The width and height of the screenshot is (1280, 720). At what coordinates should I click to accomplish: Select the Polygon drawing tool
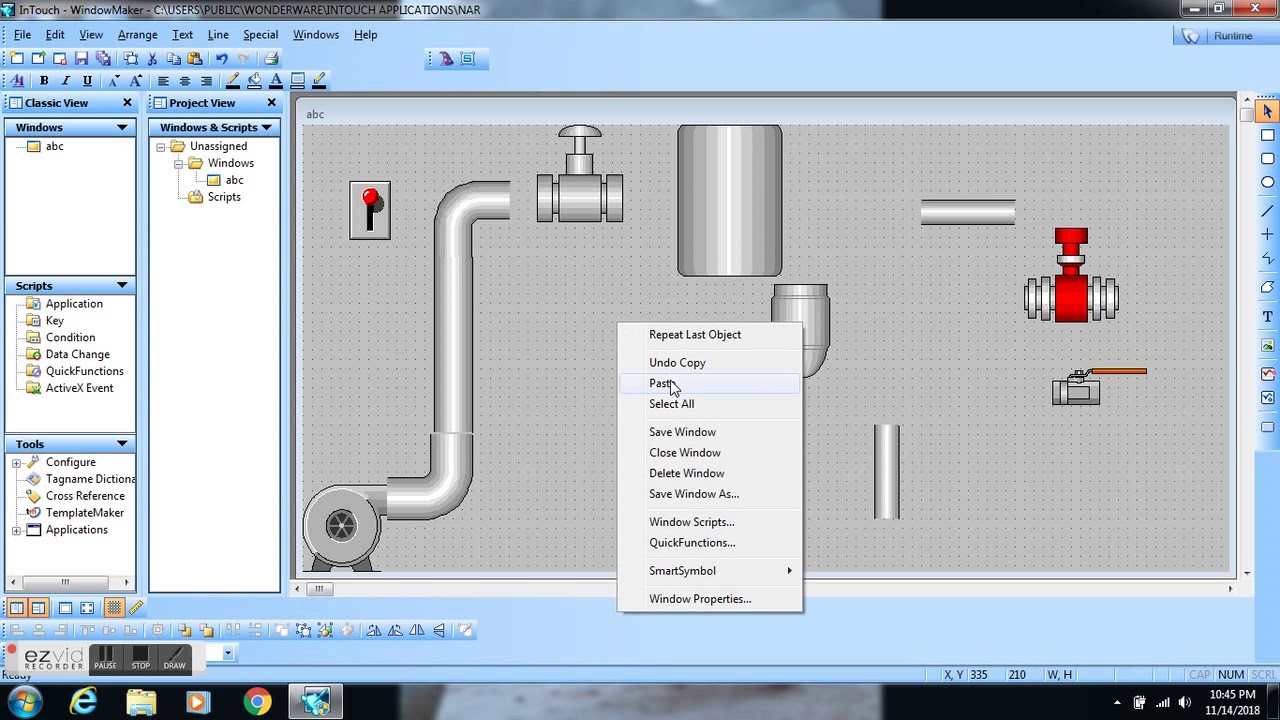(1267, 287)
